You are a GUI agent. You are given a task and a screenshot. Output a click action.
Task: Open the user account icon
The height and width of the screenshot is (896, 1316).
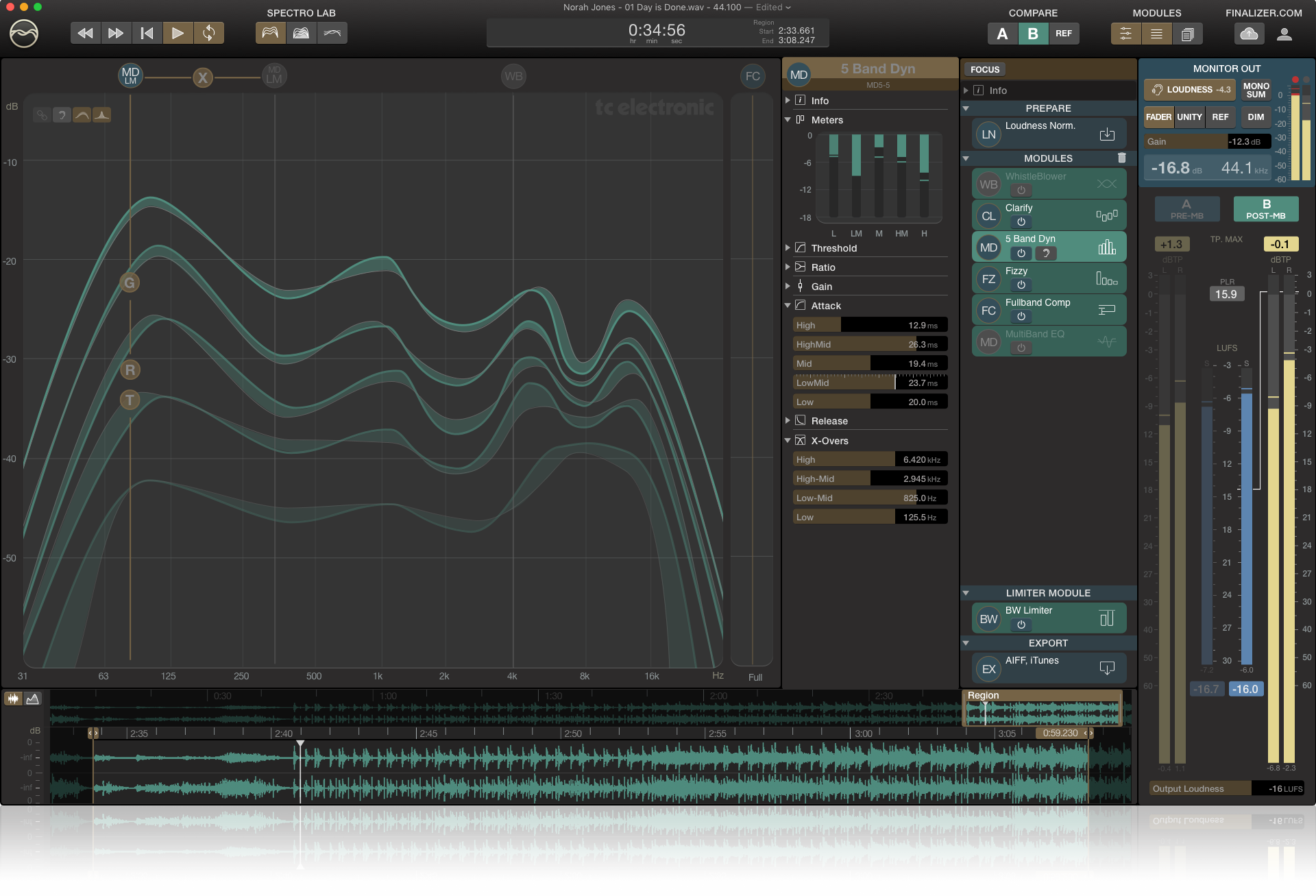(x=1284, y=34)
